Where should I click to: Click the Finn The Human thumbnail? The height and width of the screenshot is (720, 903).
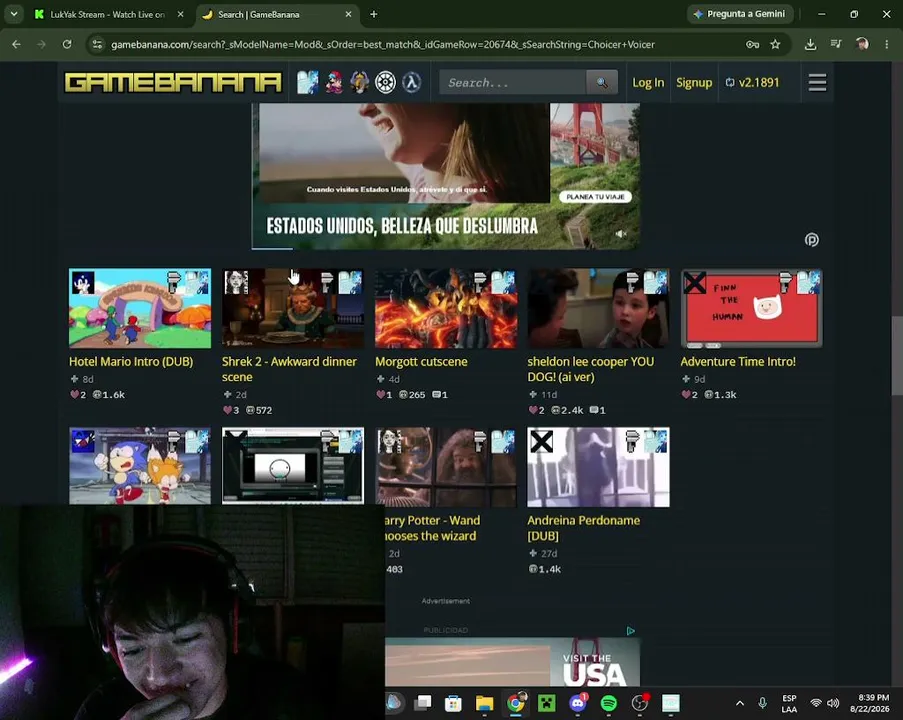coord(752,308)
